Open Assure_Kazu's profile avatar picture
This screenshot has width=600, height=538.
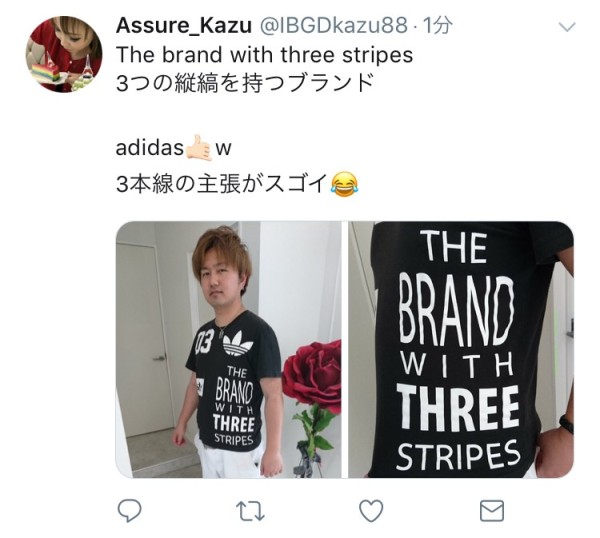[x=64, y=54]
